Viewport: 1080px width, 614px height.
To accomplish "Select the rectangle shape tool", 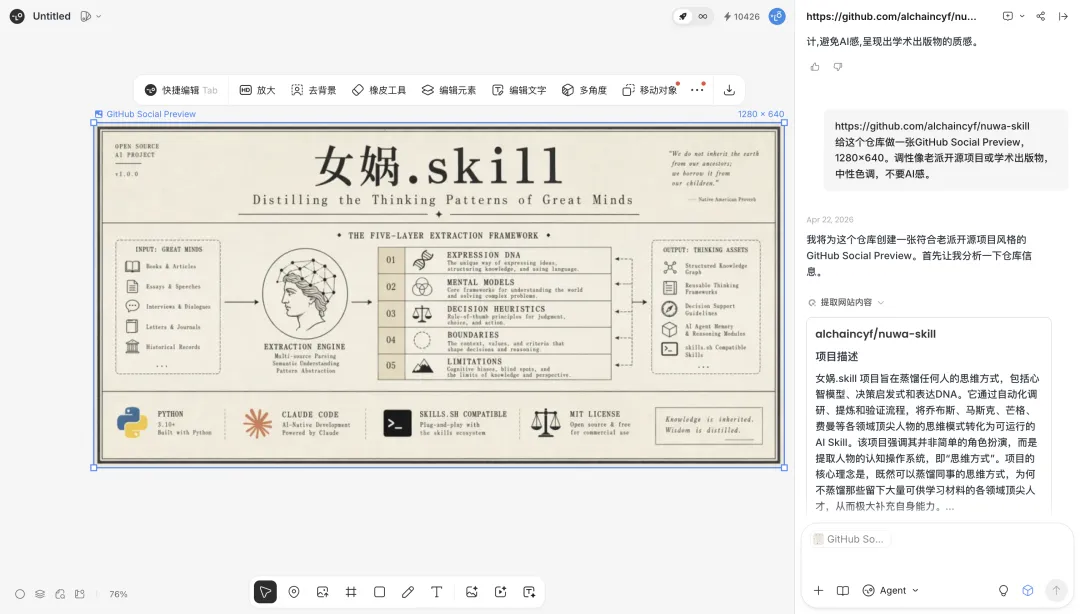I will tap(380, 592).
